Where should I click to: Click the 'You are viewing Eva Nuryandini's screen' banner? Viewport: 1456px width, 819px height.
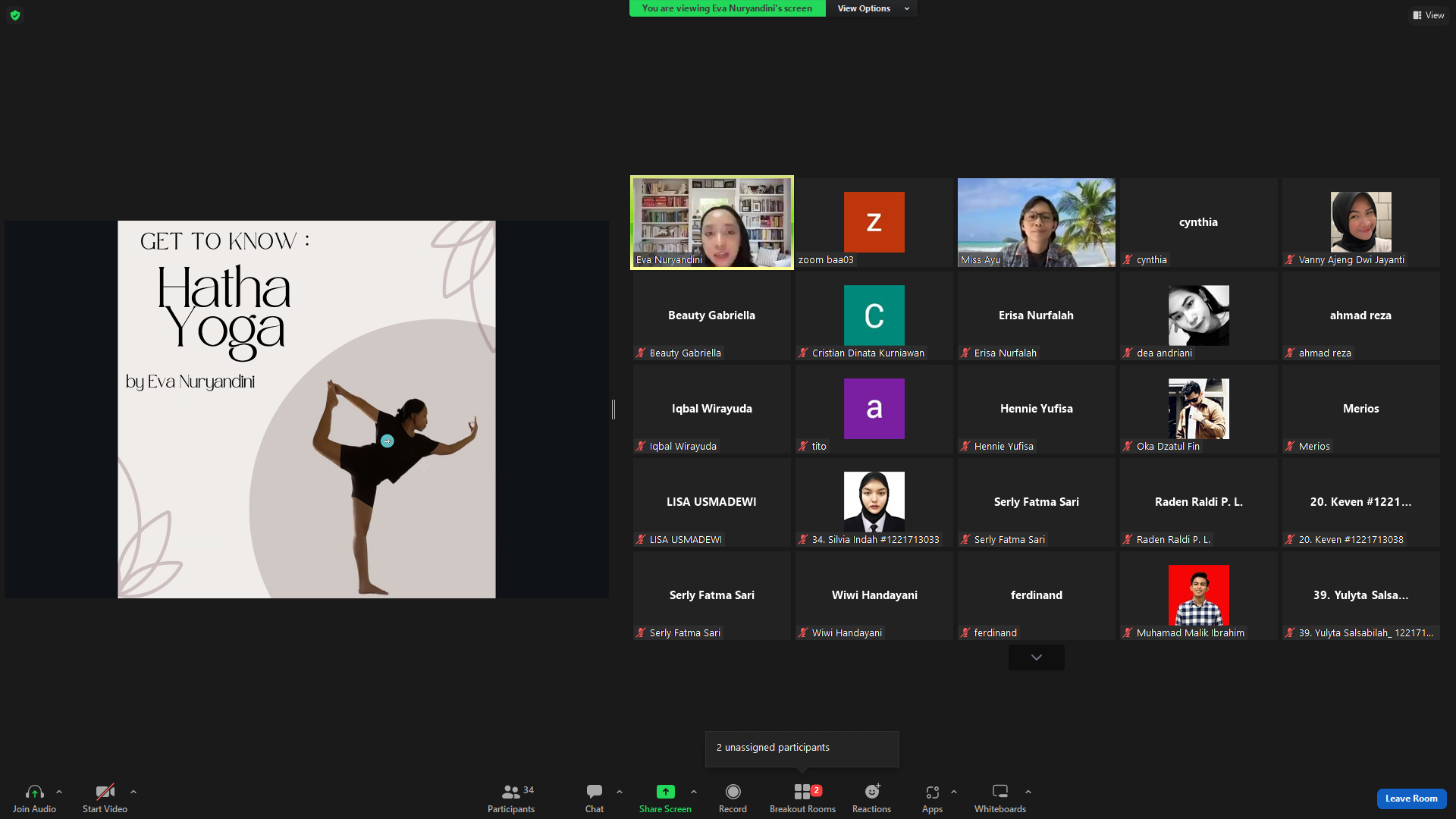(727, 8)
